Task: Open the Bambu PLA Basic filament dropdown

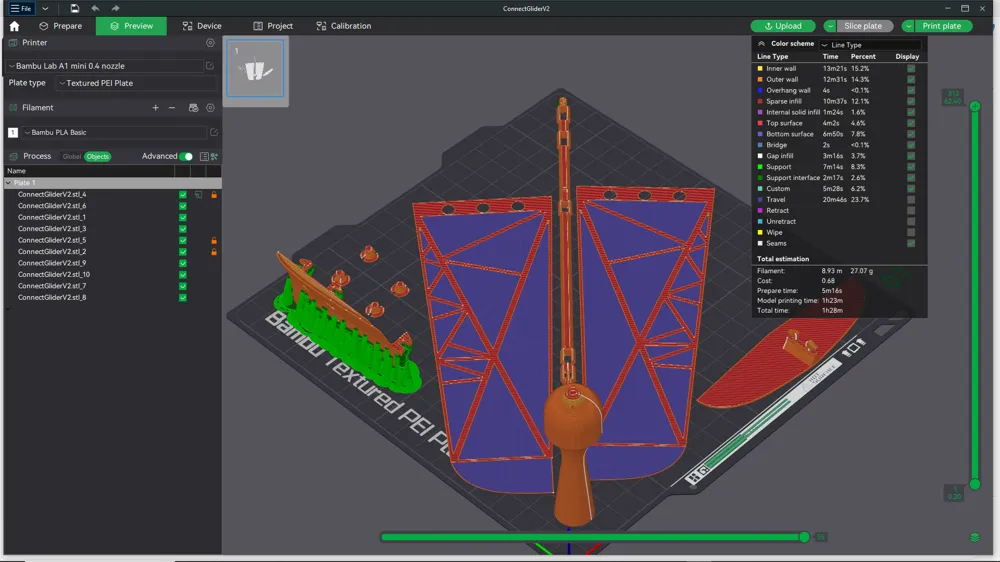Action: [114, 132]
